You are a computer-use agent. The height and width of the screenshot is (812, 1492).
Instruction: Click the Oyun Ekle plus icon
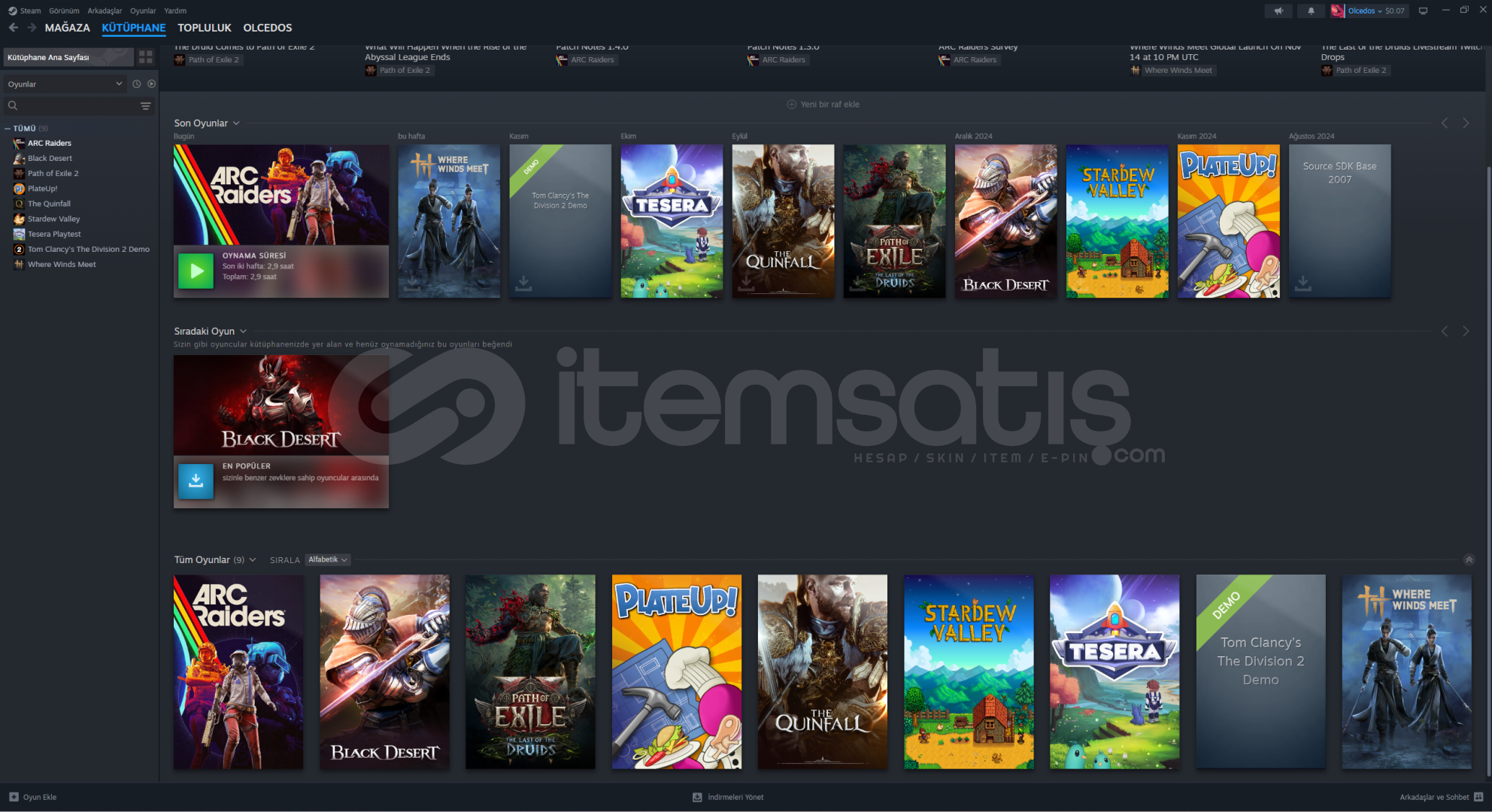[x=14, y=797]
